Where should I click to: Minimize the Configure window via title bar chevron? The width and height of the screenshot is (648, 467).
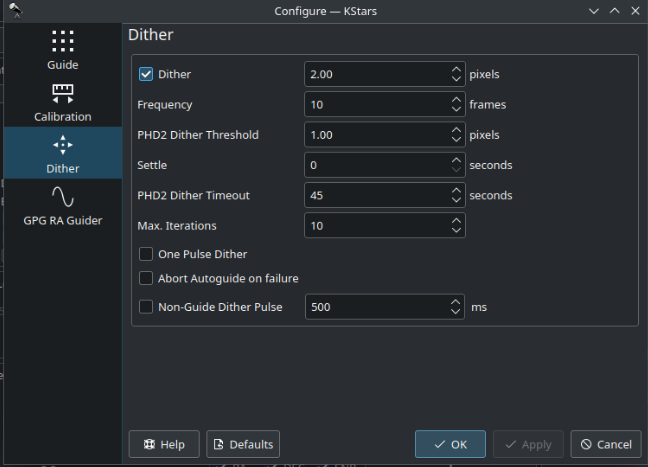pos(594,11)
